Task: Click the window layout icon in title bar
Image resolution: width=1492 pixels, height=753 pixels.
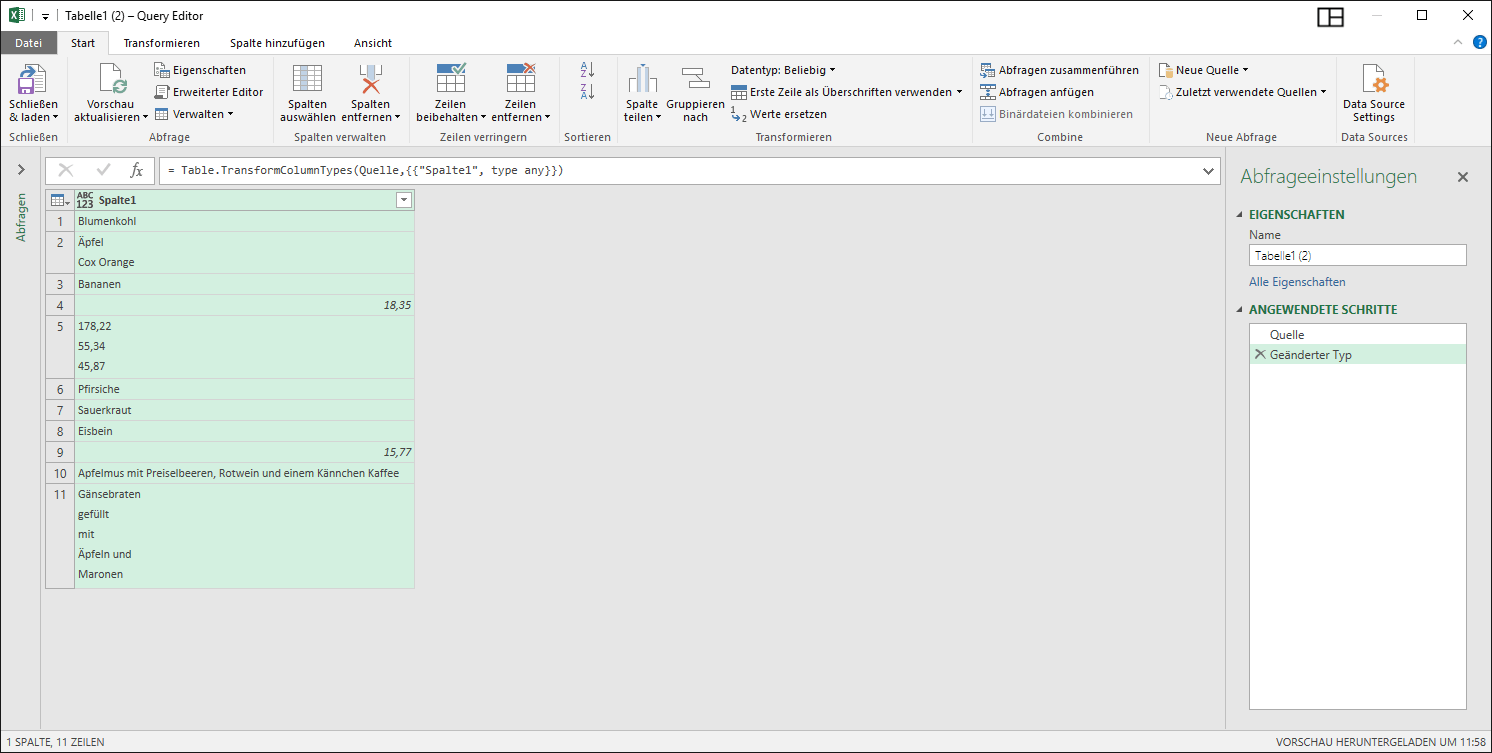Action: tap(1330, 16)
